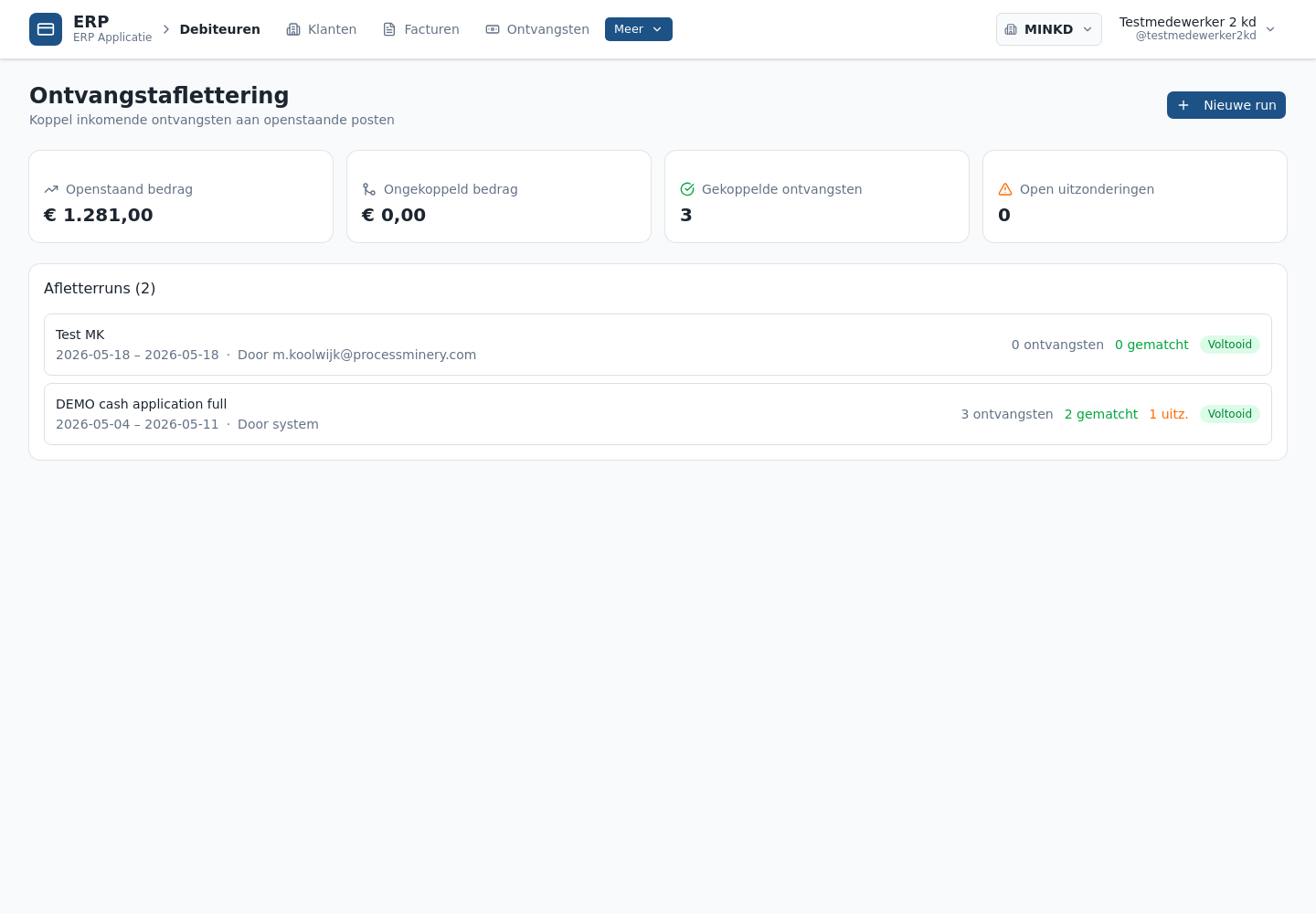Click the ERP Applicatie title text
Viewport: 1316px width, 914px height.
pos(112,37)
